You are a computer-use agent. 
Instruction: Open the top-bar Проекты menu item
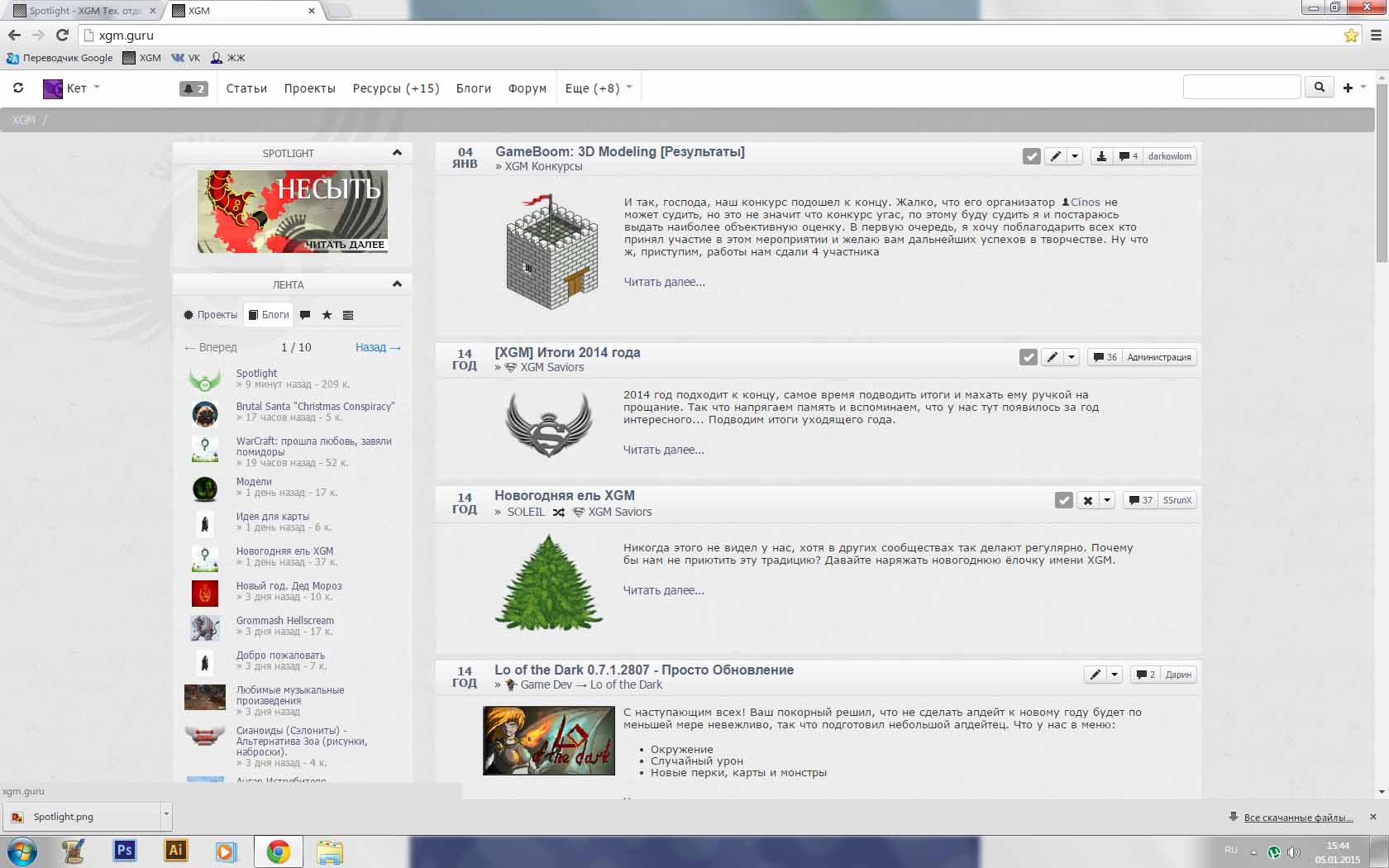[310, 88]
